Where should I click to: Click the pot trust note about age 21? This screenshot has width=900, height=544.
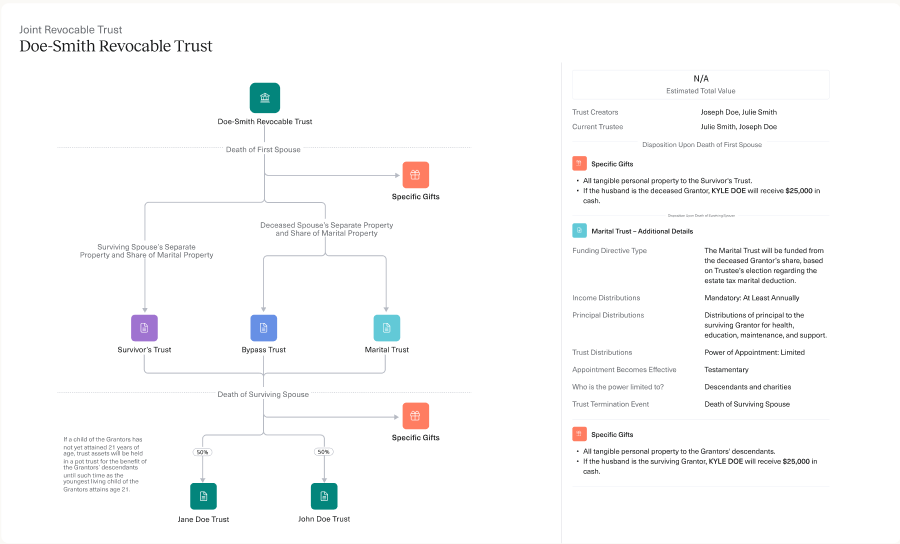[x=105, y=464]
